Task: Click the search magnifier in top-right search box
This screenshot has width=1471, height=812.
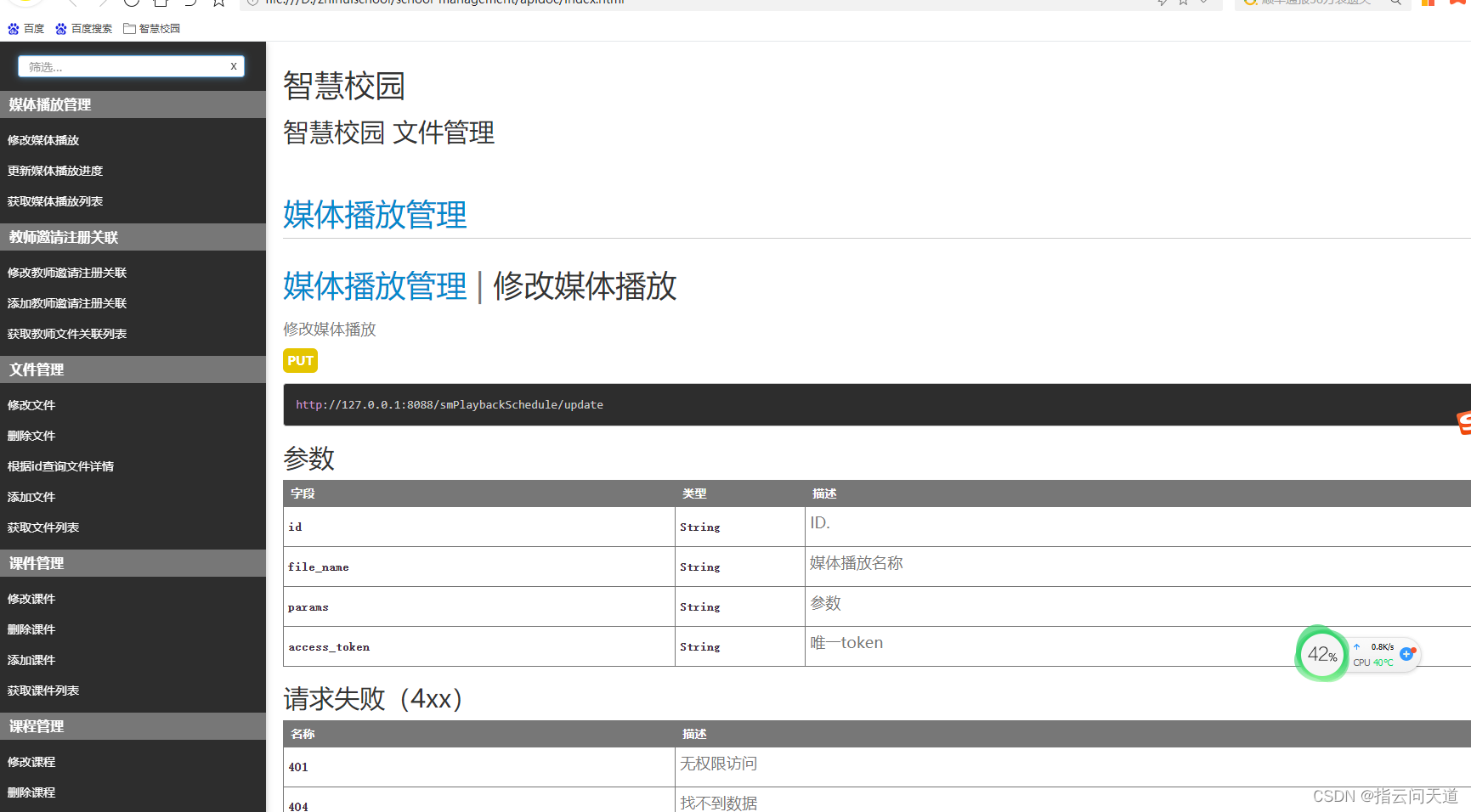Action: point(1396,3)
